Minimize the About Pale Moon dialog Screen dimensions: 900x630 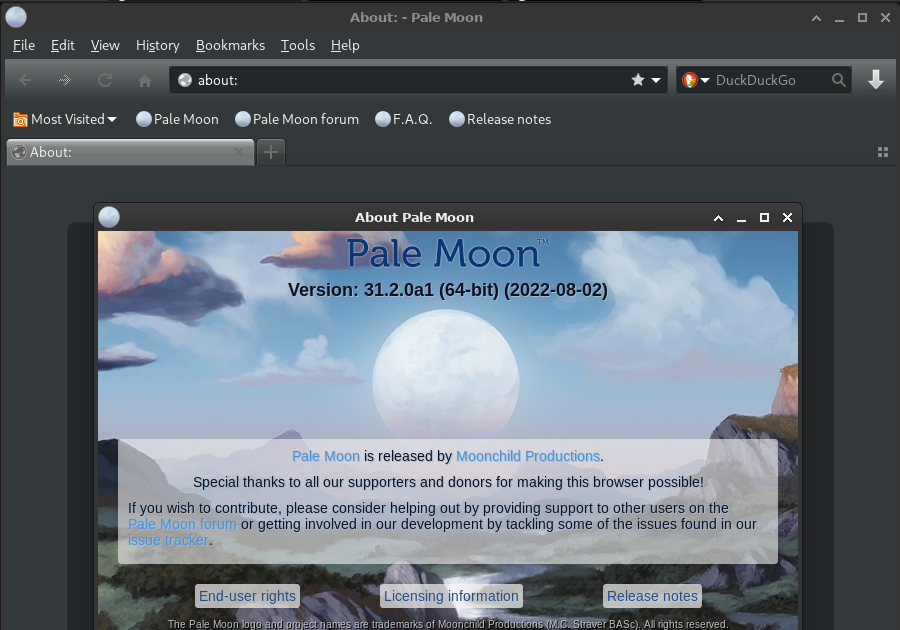741,219
